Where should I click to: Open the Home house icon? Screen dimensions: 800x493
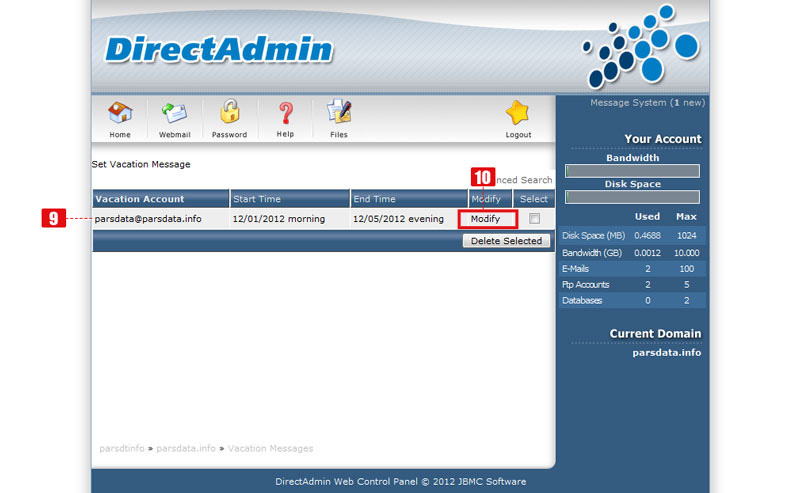[120, 113]
